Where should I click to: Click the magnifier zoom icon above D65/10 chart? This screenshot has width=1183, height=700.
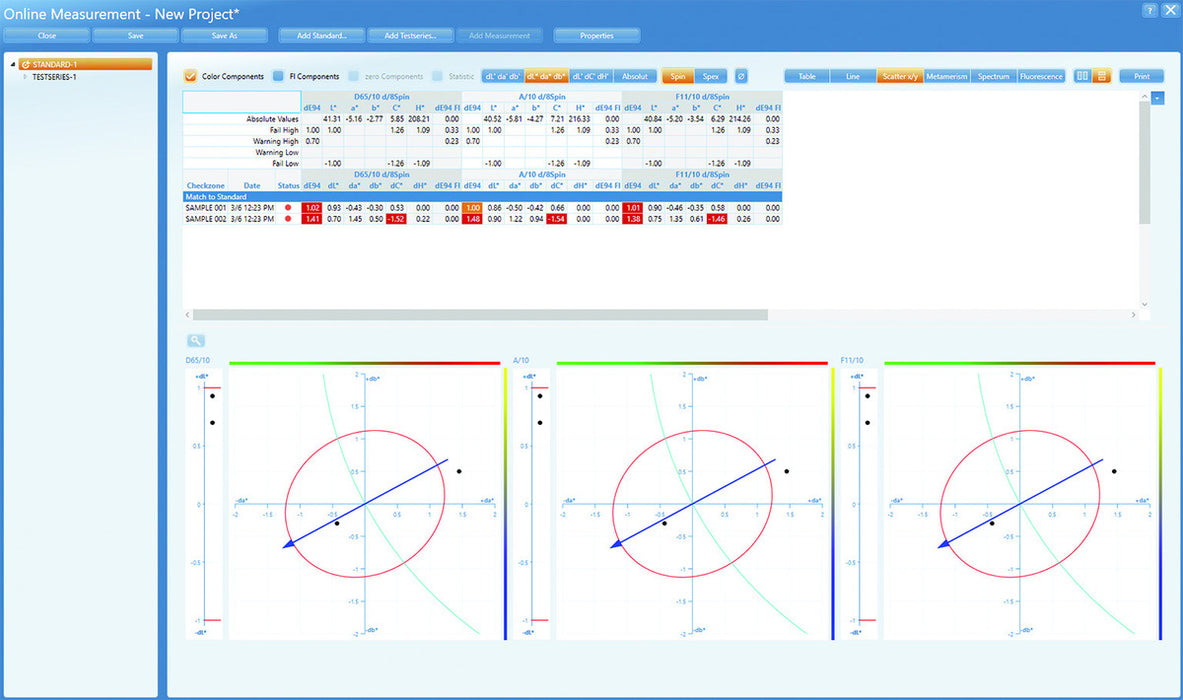(195, 340)
